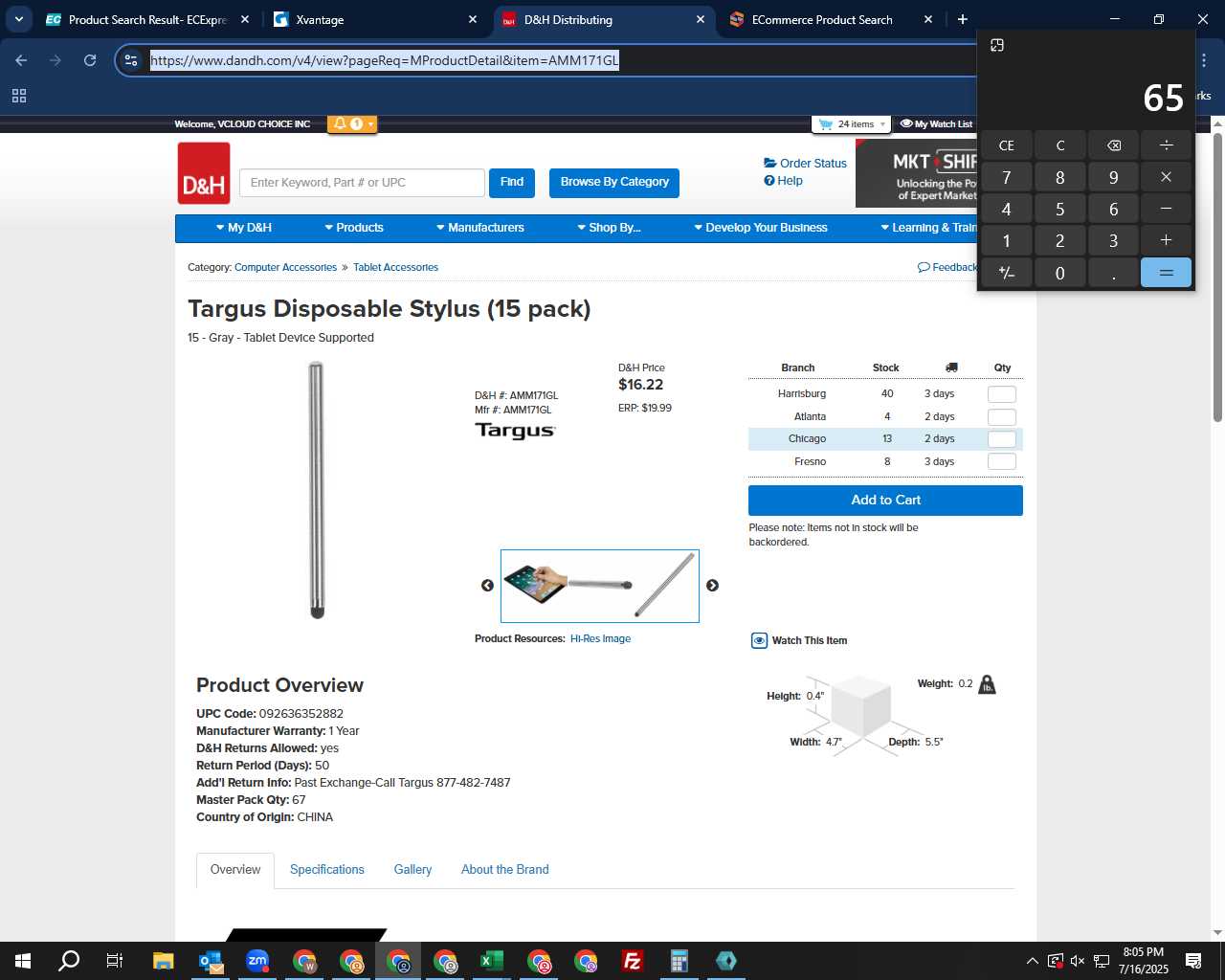The image size is (1225, 980).
Task: Click the weight lb icon
Action: click(987, 684)
